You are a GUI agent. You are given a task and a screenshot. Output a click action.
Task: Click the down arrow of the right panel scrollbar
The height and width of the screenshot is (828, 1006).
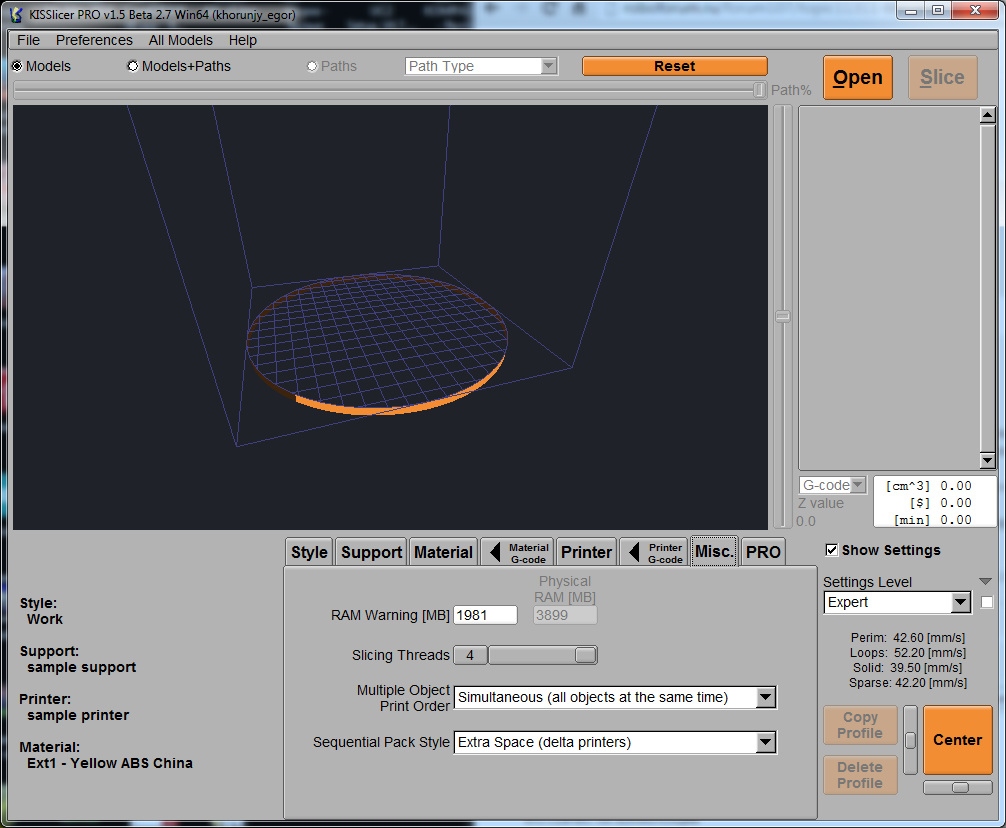pos(987,461)
